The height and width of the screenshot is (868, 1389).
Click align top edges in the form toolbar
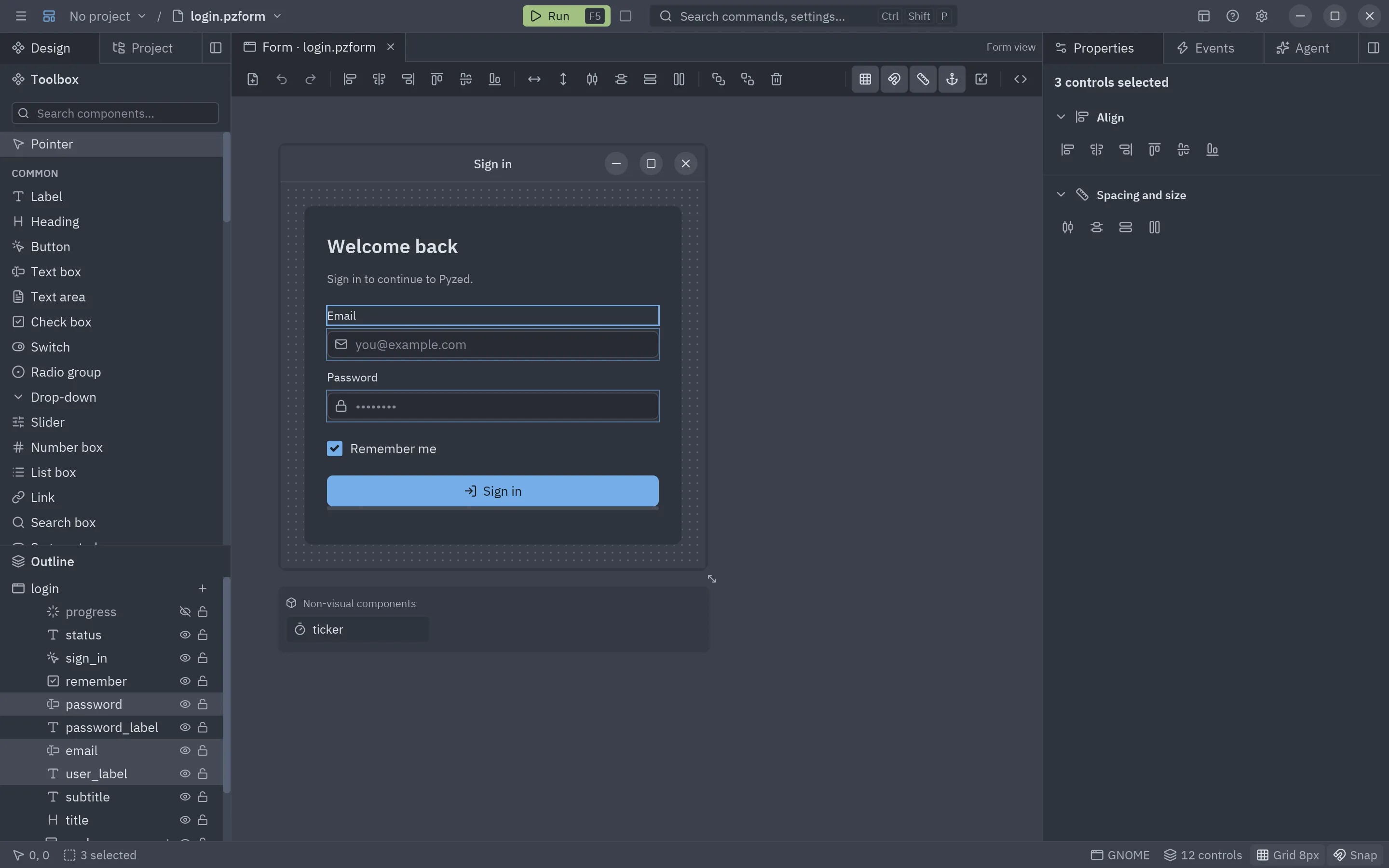pyautogui.click(x=437, y=79)
